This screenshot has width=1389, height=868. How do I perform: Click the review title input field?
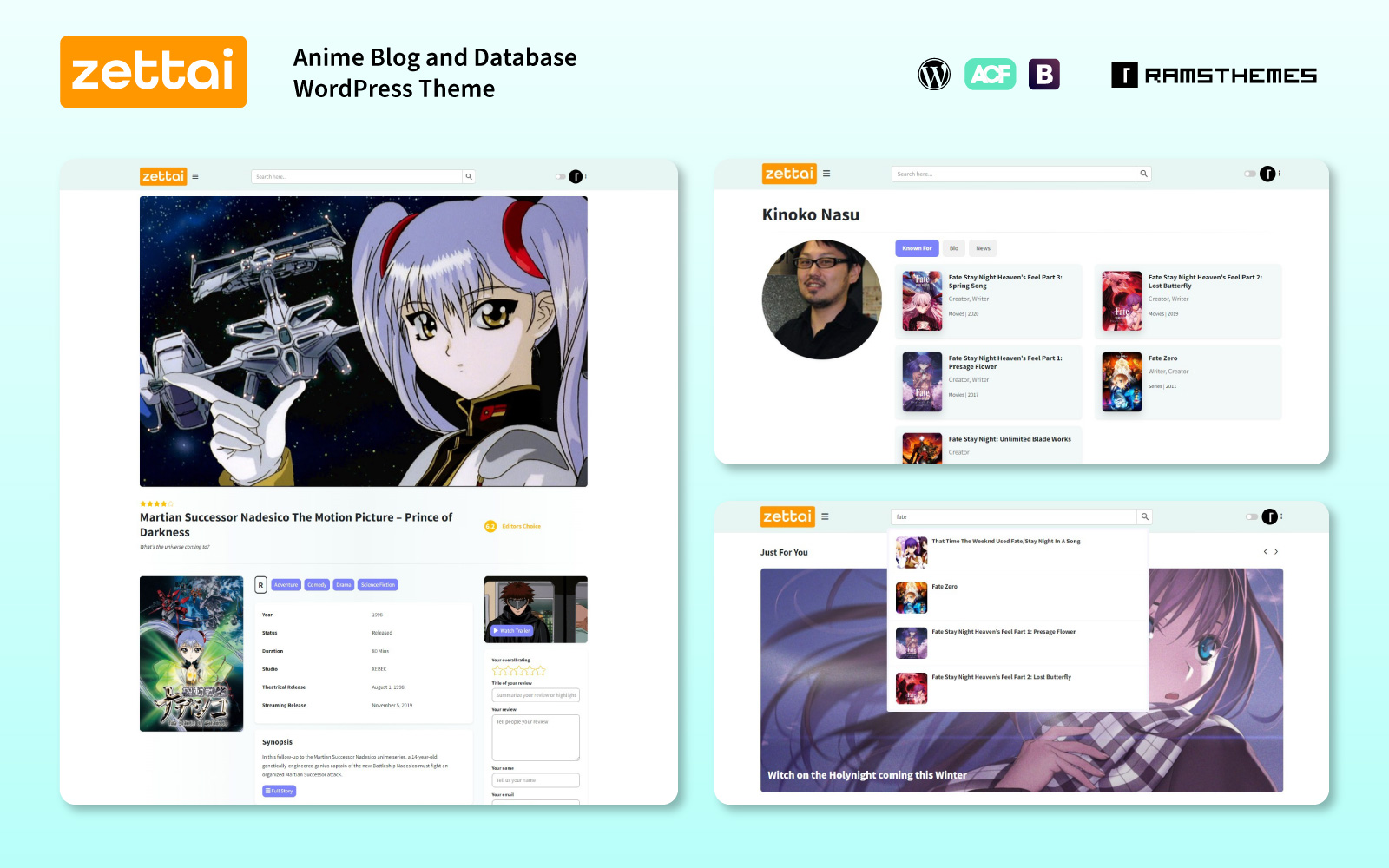coord(536,695)
